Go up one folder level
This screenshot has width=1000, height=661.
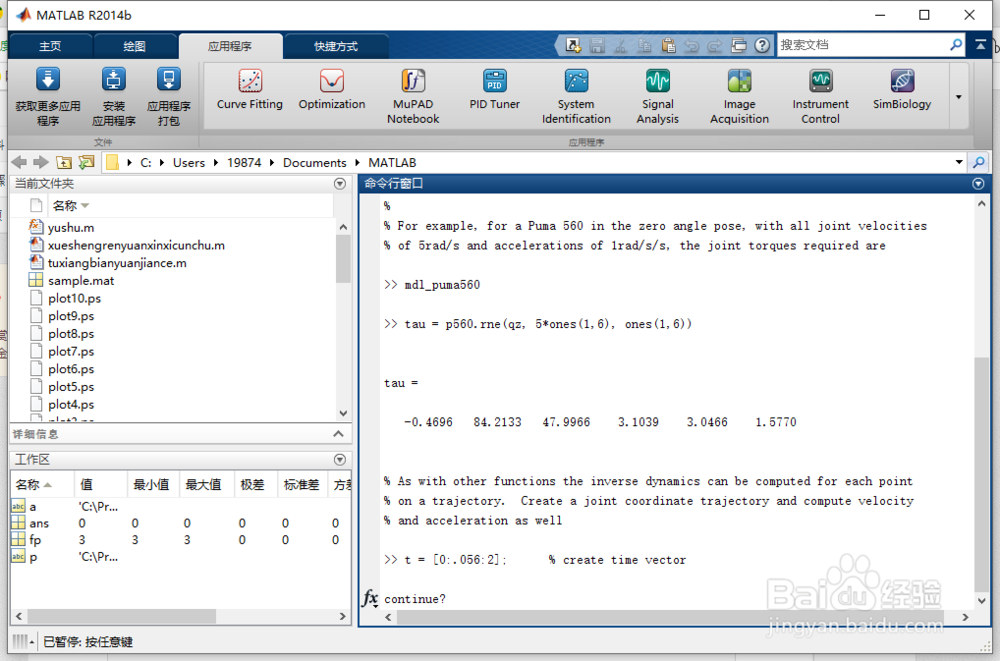[x=64, y=163]
